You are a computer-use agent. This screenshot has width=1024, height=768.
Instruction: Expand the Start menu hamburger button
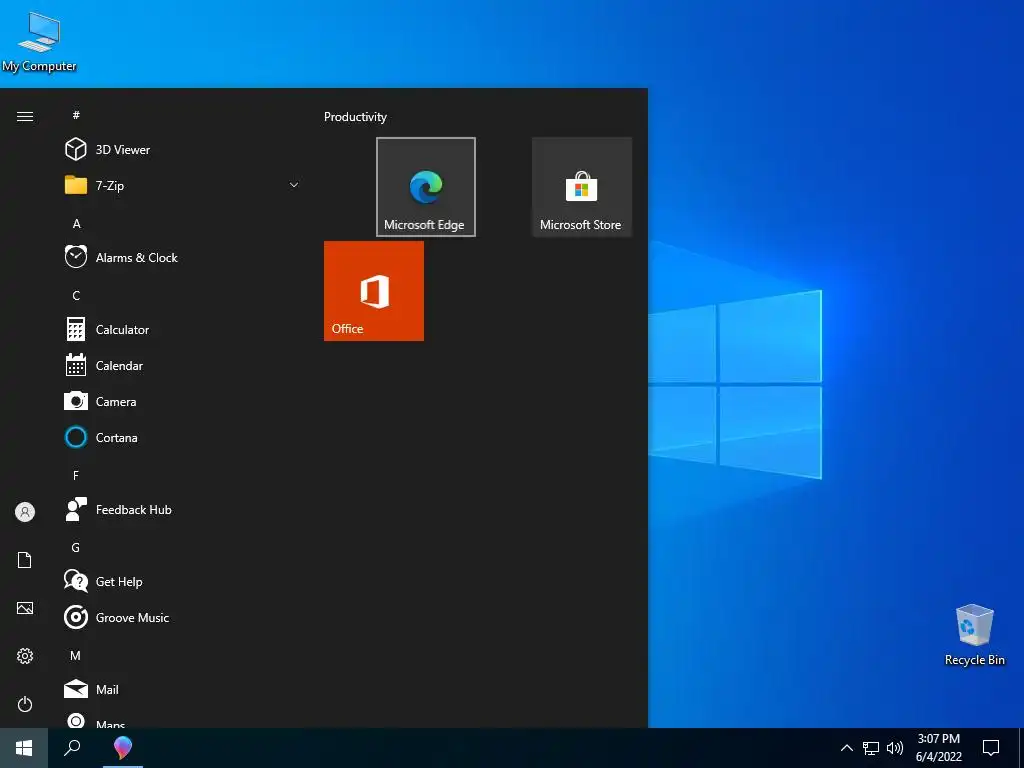point(25,116)
